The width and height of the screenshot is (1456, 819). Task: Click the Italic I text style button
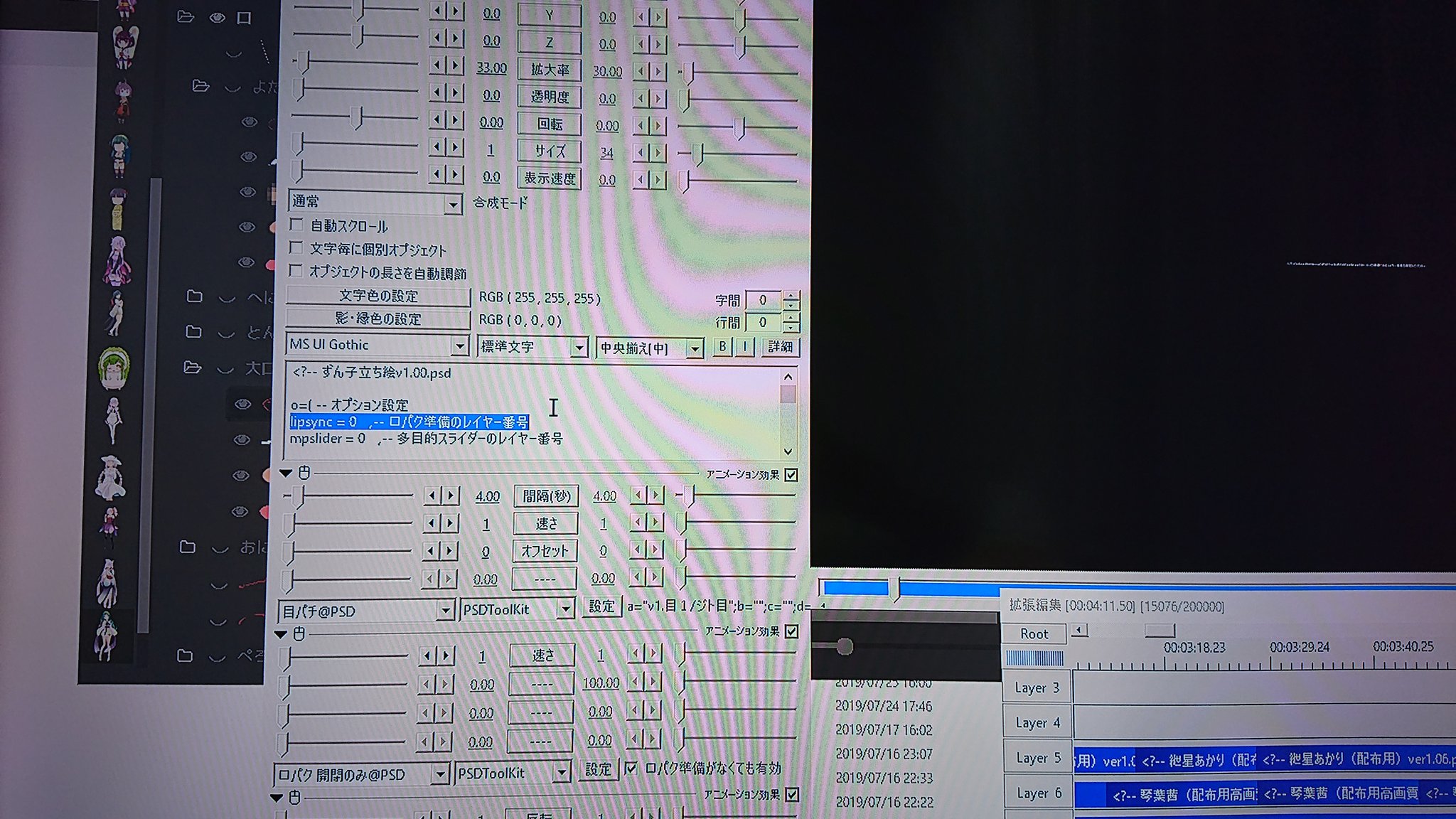pyautogui.click(x=744, y=346)
